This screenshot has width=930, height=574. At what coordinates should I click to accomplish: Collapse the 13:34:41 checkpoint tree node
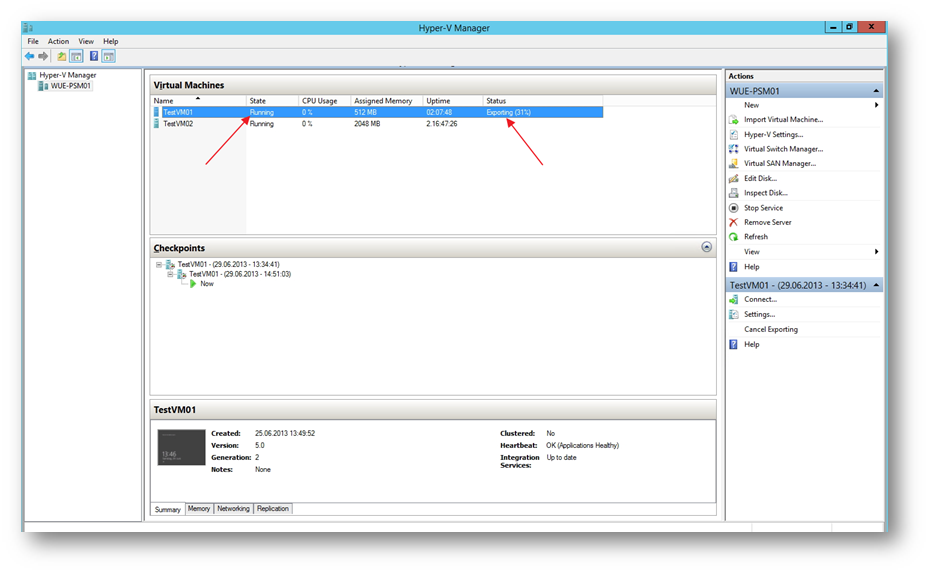159,264
